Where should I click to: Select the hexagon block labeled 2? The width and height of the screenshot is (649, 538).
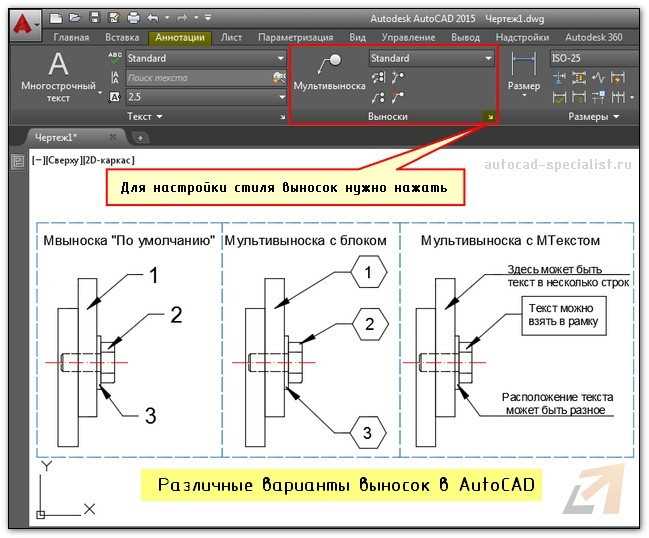tap(370, 324)
